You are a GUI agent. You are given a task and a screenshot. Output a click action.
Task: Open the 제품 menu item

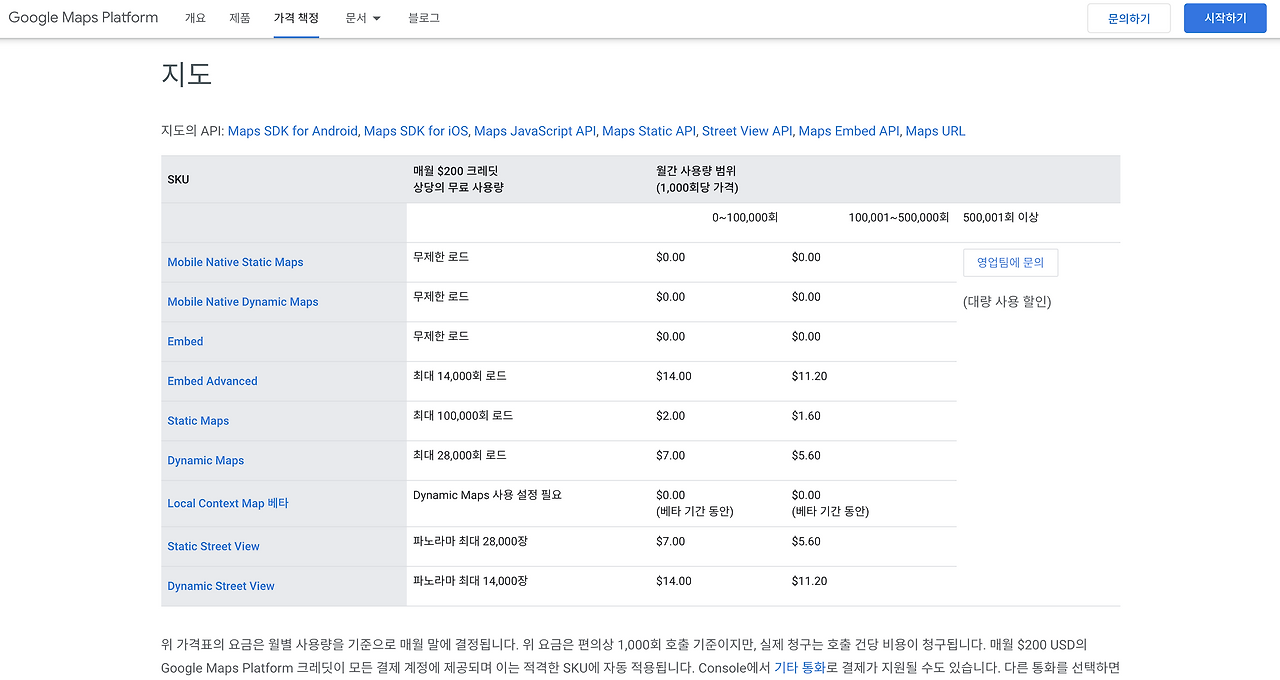[x=240, y=18]
